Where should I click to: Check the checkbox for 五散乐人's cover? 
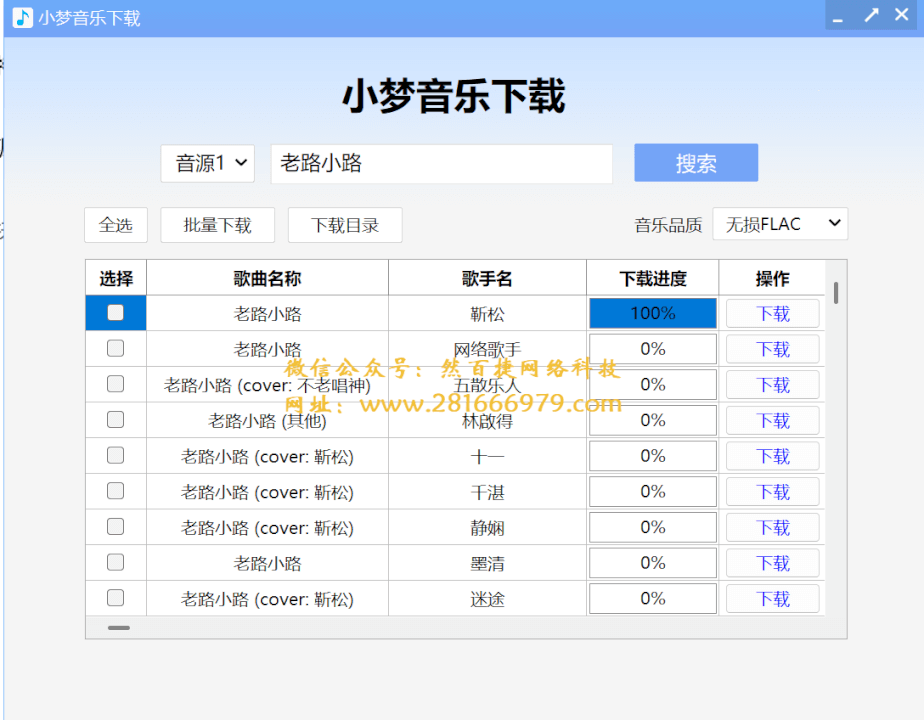coord(115,384)
